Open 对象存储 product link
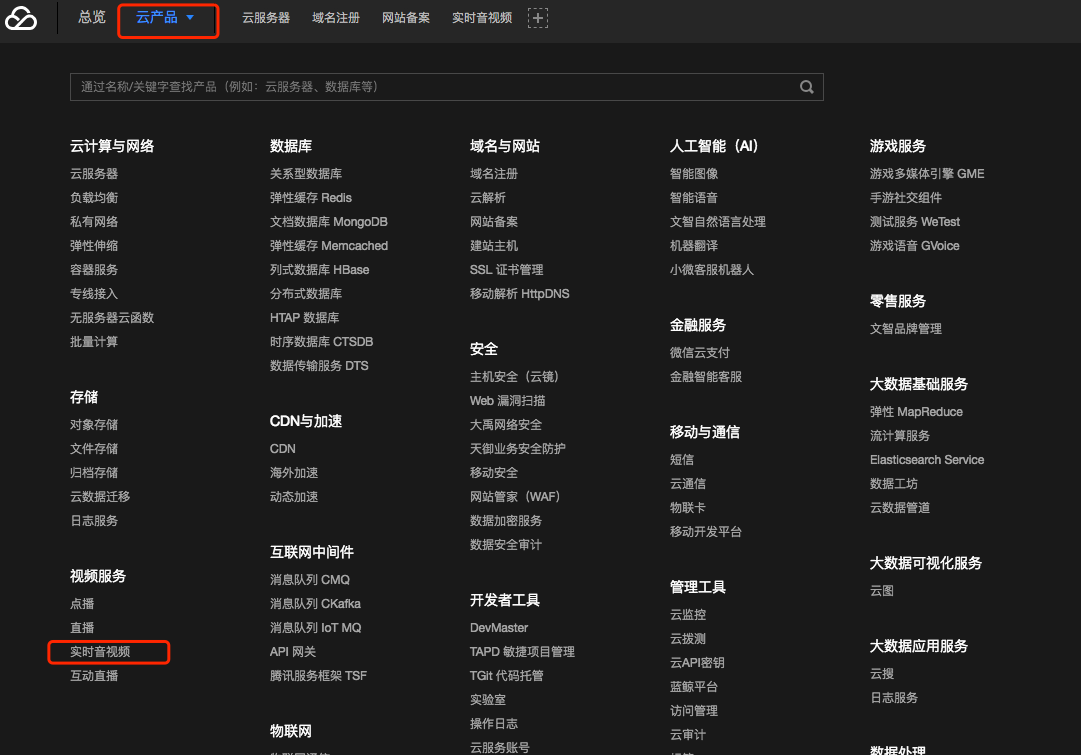This screenshot has width=1081, height=755. [94, 425]
